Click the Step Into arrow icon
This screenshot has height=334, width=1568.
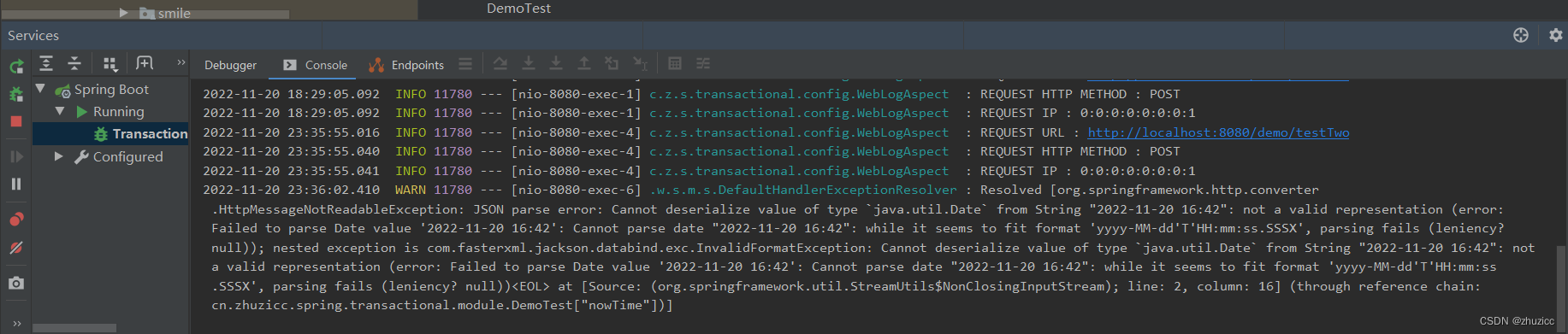[556, 63]
